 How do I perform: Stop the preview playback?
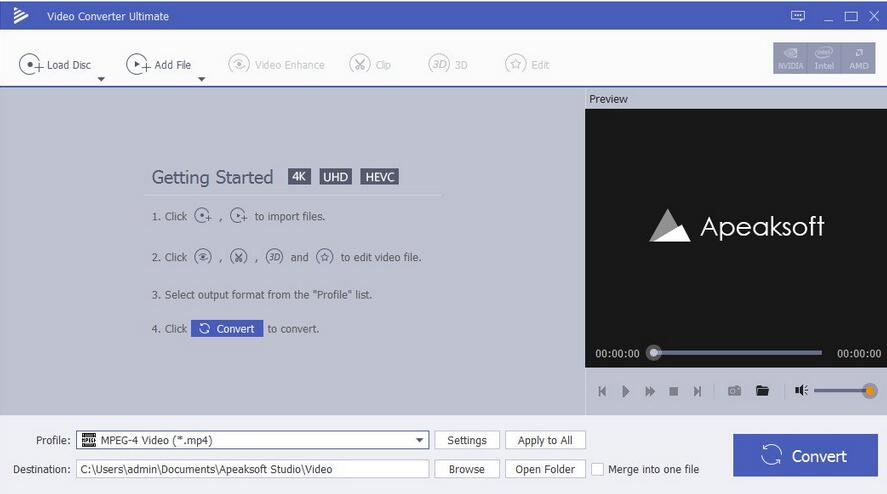click(673, 391)
